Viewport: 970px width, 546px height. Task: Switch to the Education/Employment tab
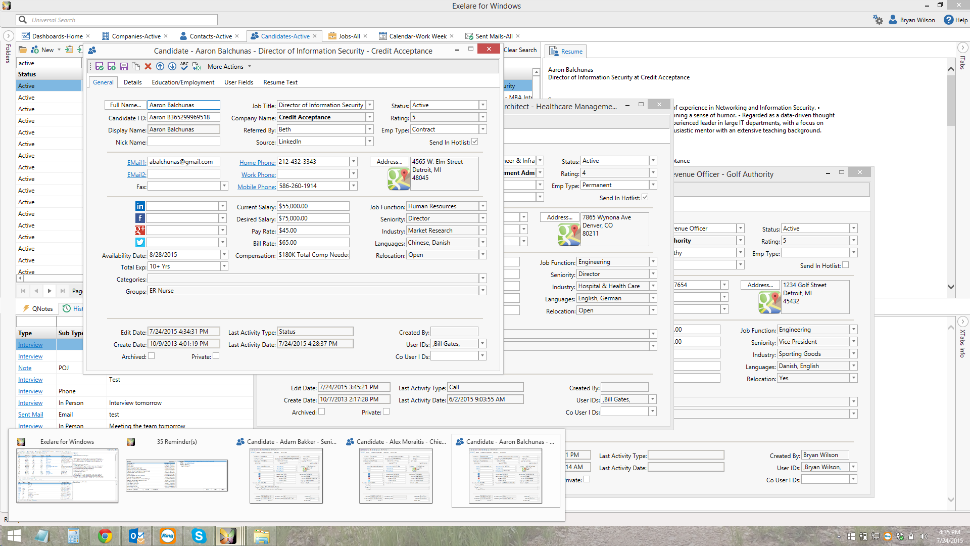tap(183, 82)
